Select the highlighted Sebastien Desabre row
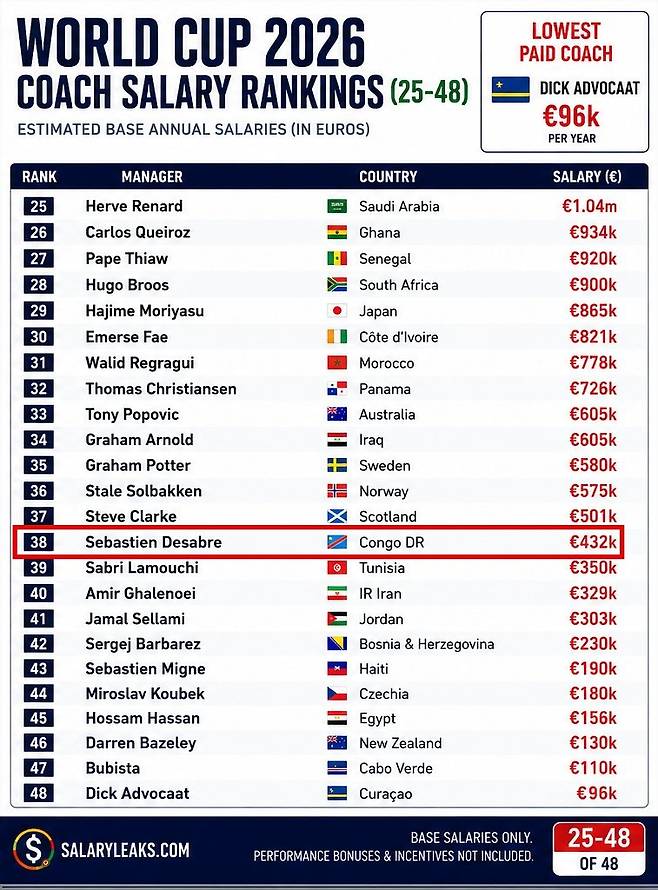Viewport: 658px width, 890px height. [318, 542]
